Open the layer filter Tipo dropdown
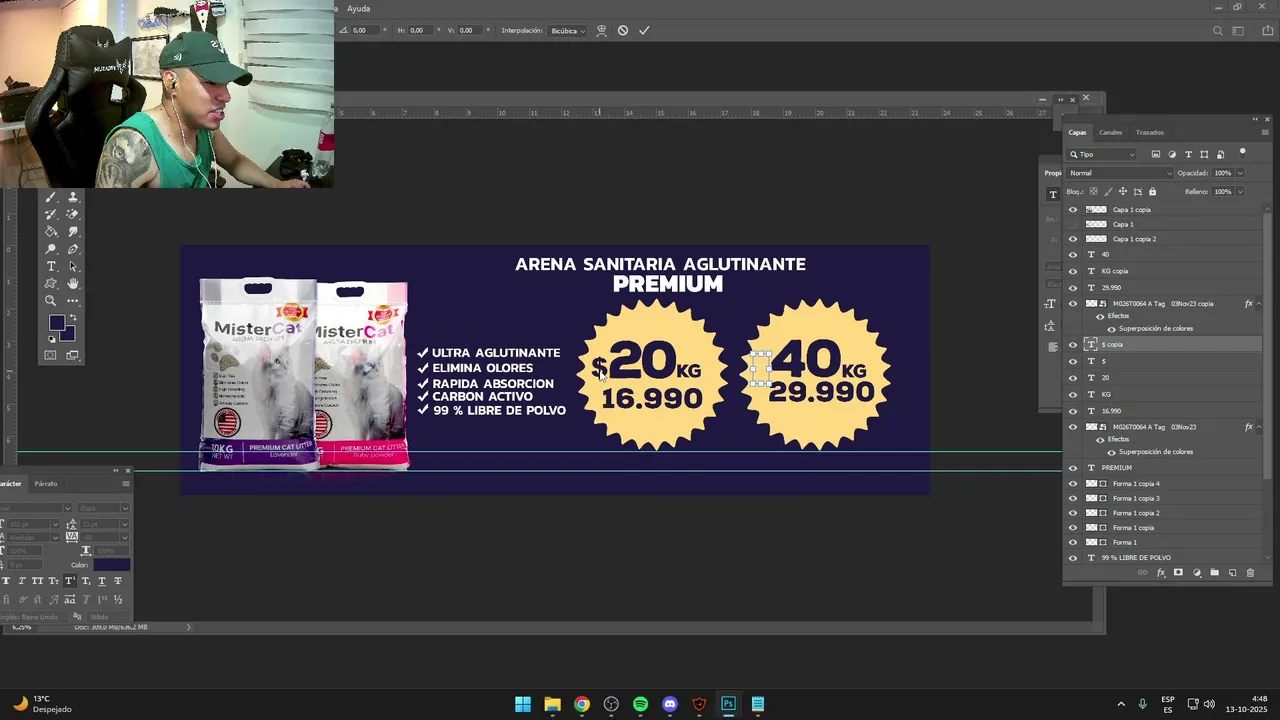 coord(1102,154)
